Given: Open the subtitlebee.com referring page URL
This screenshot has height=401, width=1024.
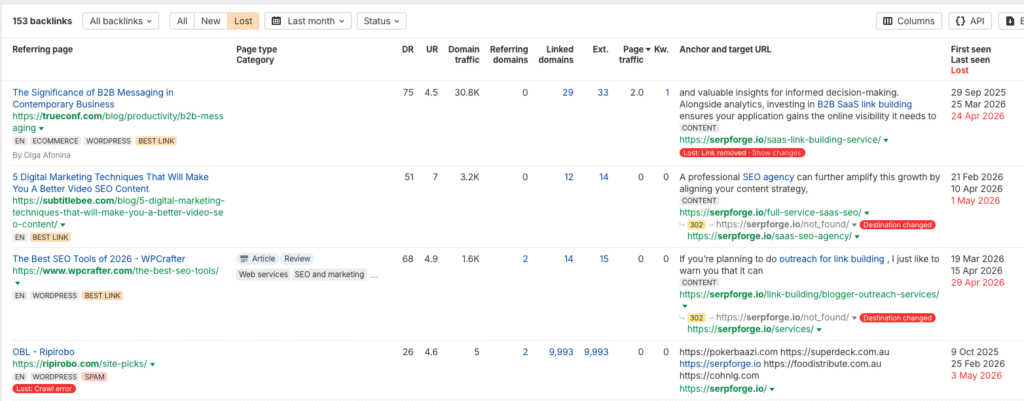Looking at the screenshot, I should pyautogui.click(x=118, y=212).
